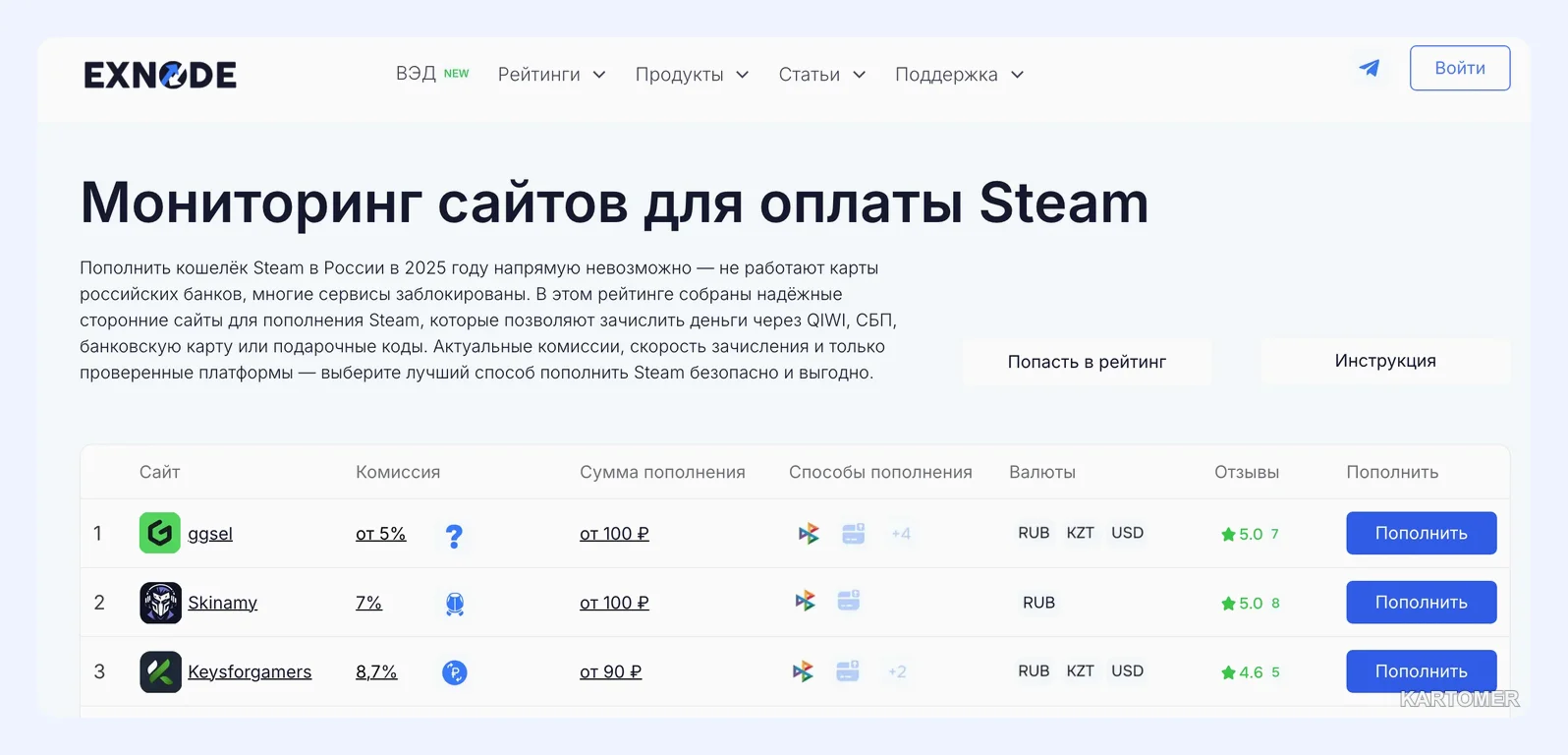Image resolution: width=1568 pixels, height=755 pixels.
Task: Expand the Поддержка dropdown menu
Action: pyautogui.click(x=959, y=75)
